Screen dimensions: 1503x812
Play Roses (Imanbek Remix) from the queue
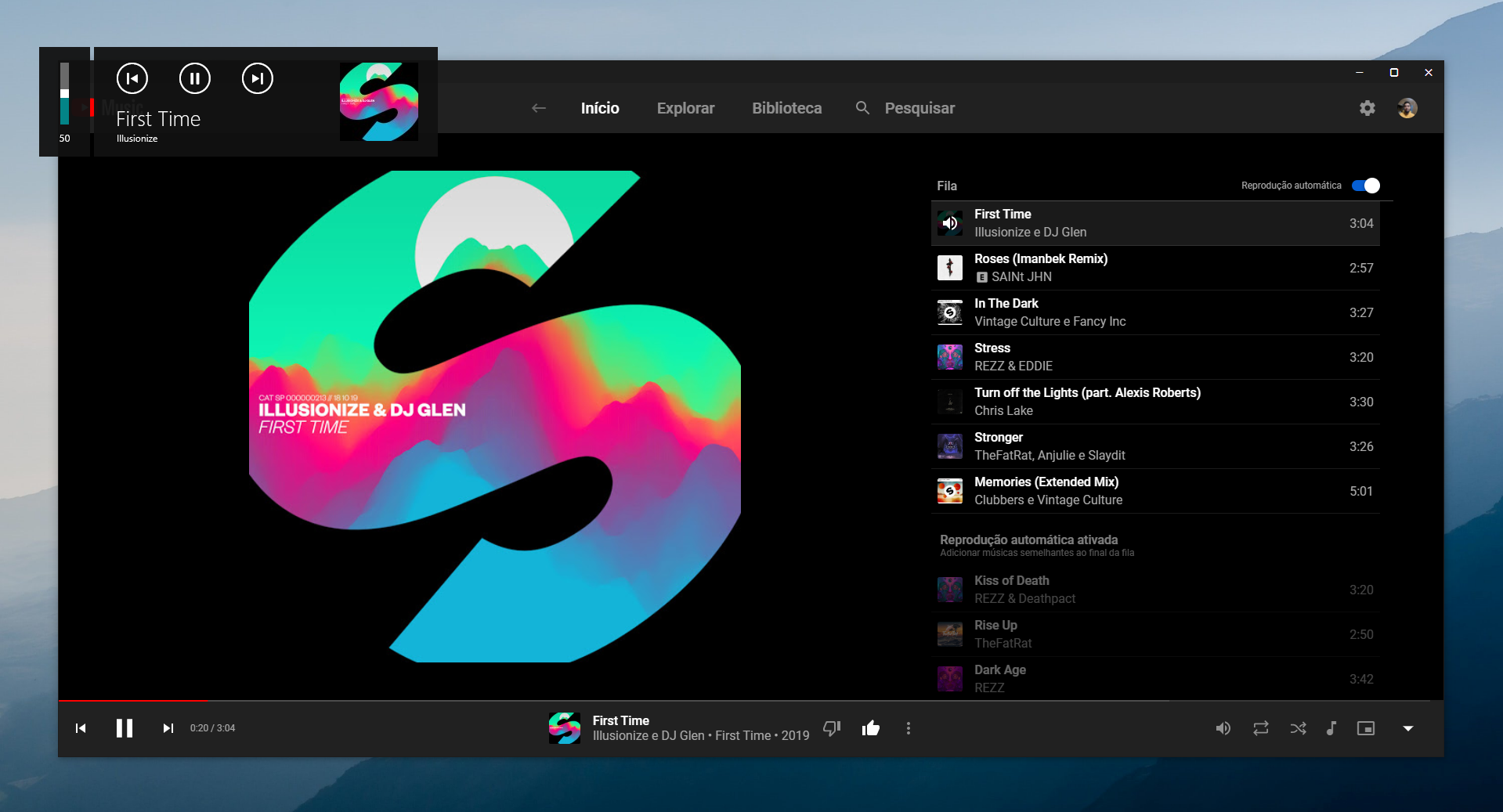(1155, 268)
